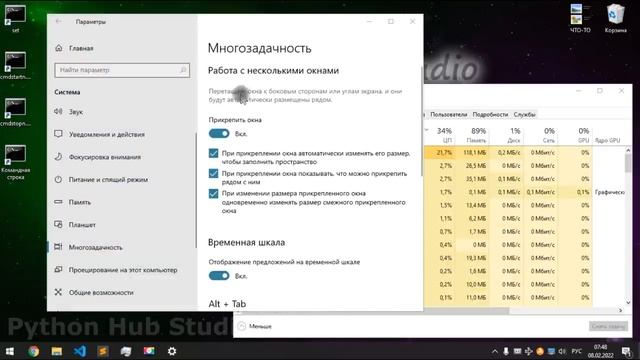Click the Ядро GPU column header
Viewport: 640px width, 360px height.
coord(607,140)
